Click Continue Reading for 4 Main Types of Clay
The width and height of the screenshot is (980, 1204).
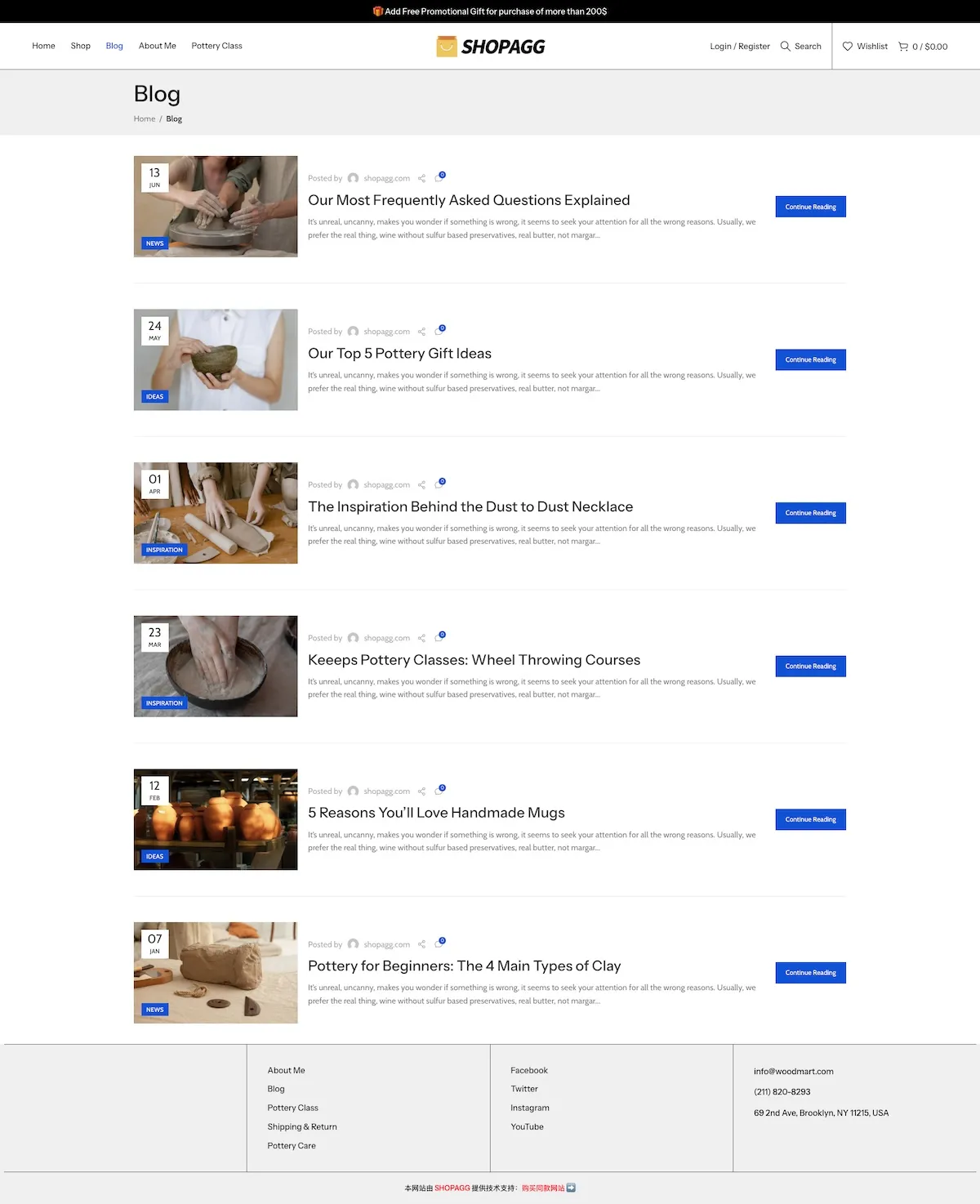point(810,973)
